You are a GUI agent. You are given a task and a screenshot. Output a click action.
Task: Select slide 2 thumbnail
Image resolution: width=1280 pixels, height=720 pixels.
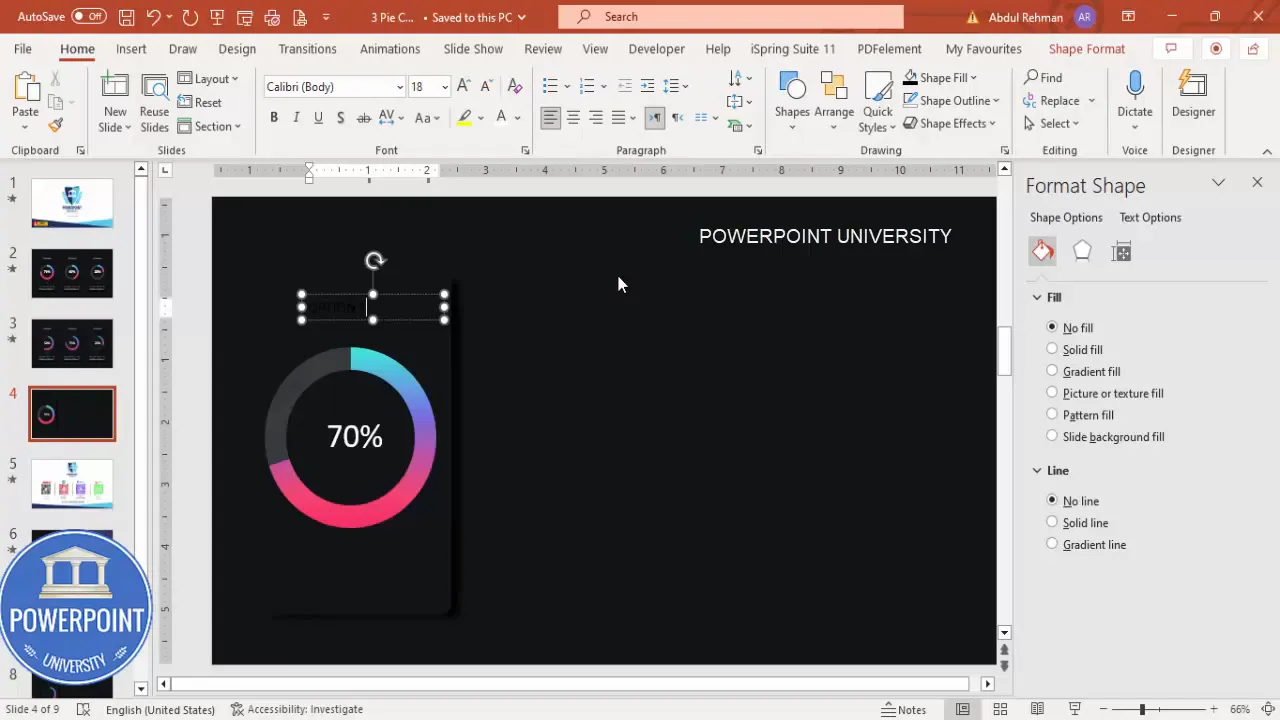(72, 273)
